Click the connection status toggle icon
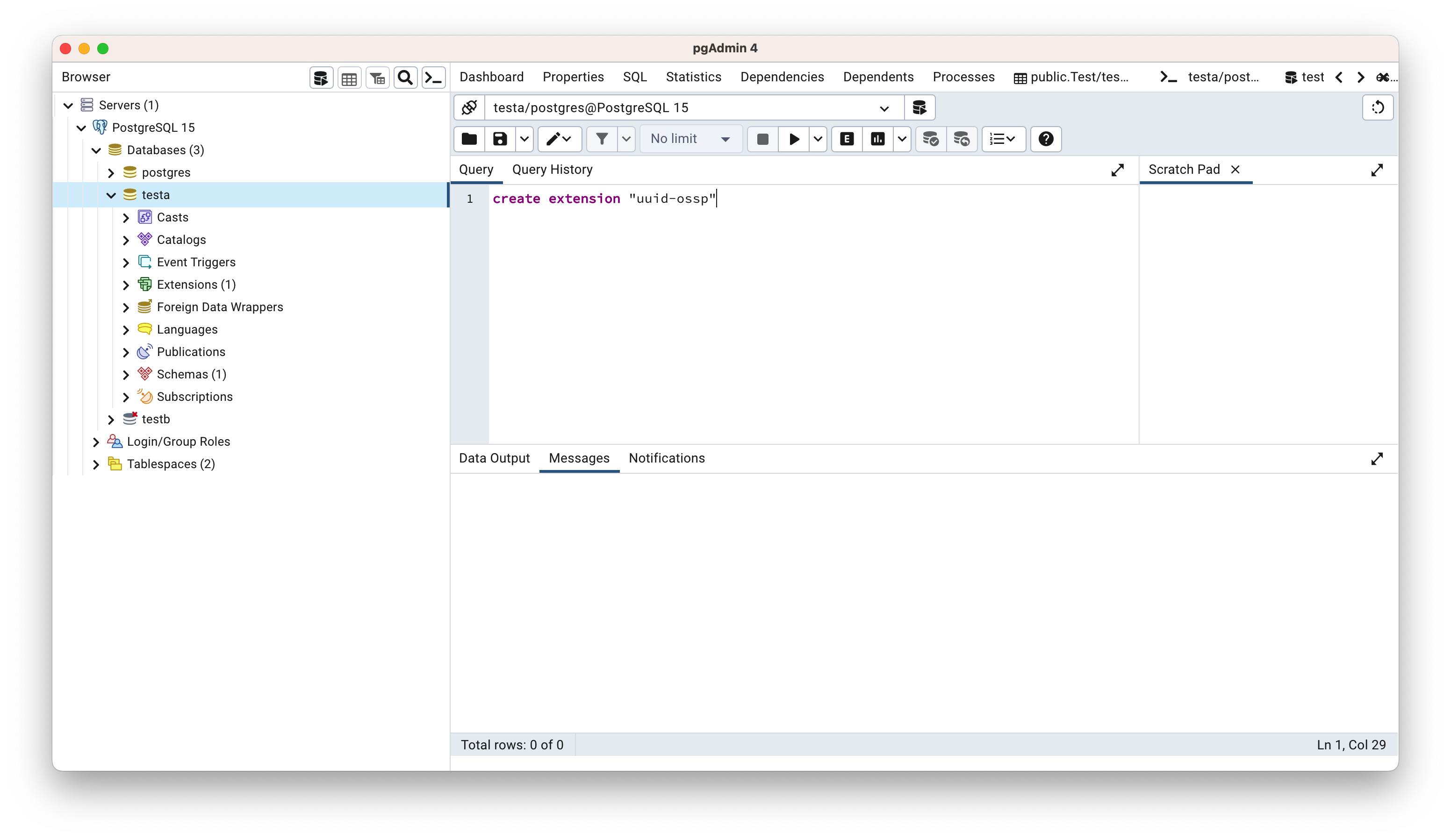The image size is (1451, 840). pos(469,107)
